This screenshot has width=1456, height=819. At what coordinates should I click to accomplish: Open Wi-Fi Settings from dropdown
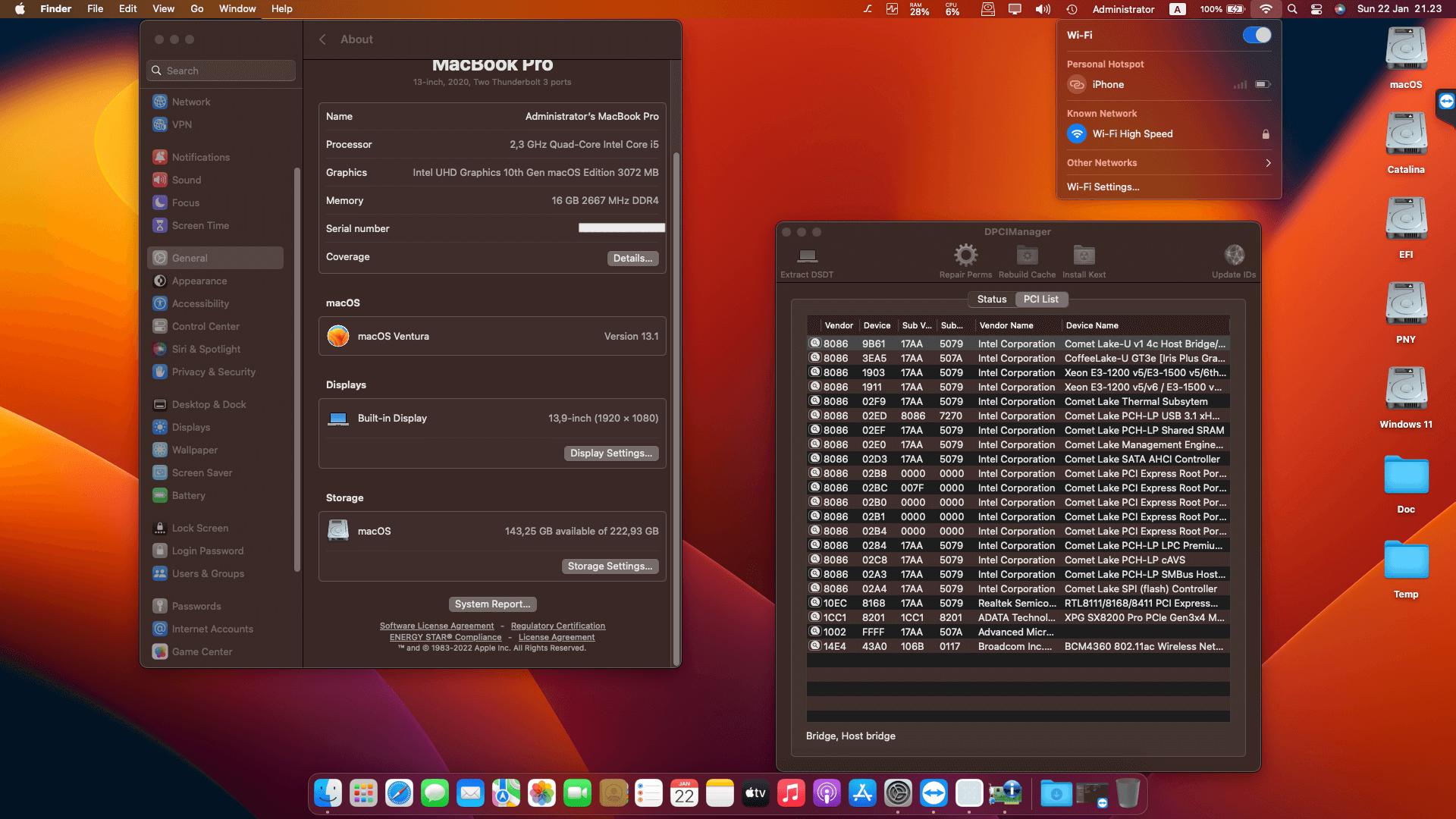[x=1103, y=187]
